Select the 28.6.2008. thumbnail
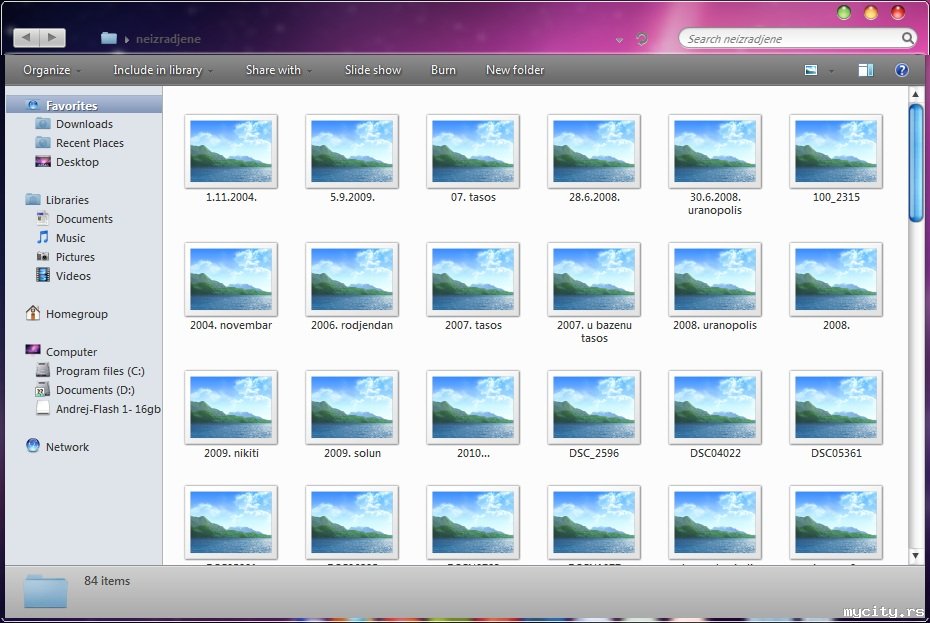This screenshot has width=930, height=623. [594, 151]
